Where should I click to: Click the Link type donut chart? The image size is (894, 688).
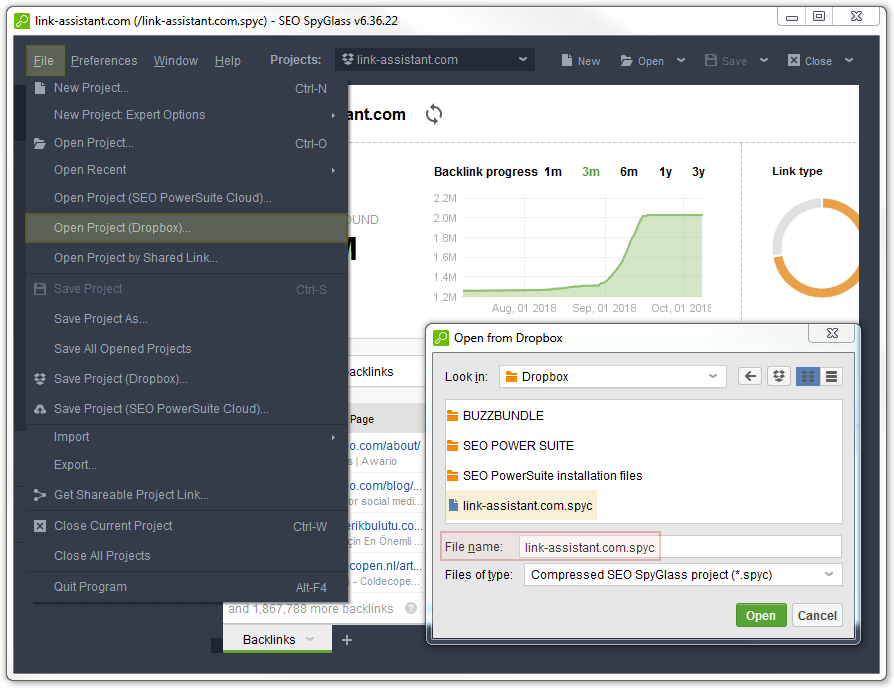[x=816, y=247]
